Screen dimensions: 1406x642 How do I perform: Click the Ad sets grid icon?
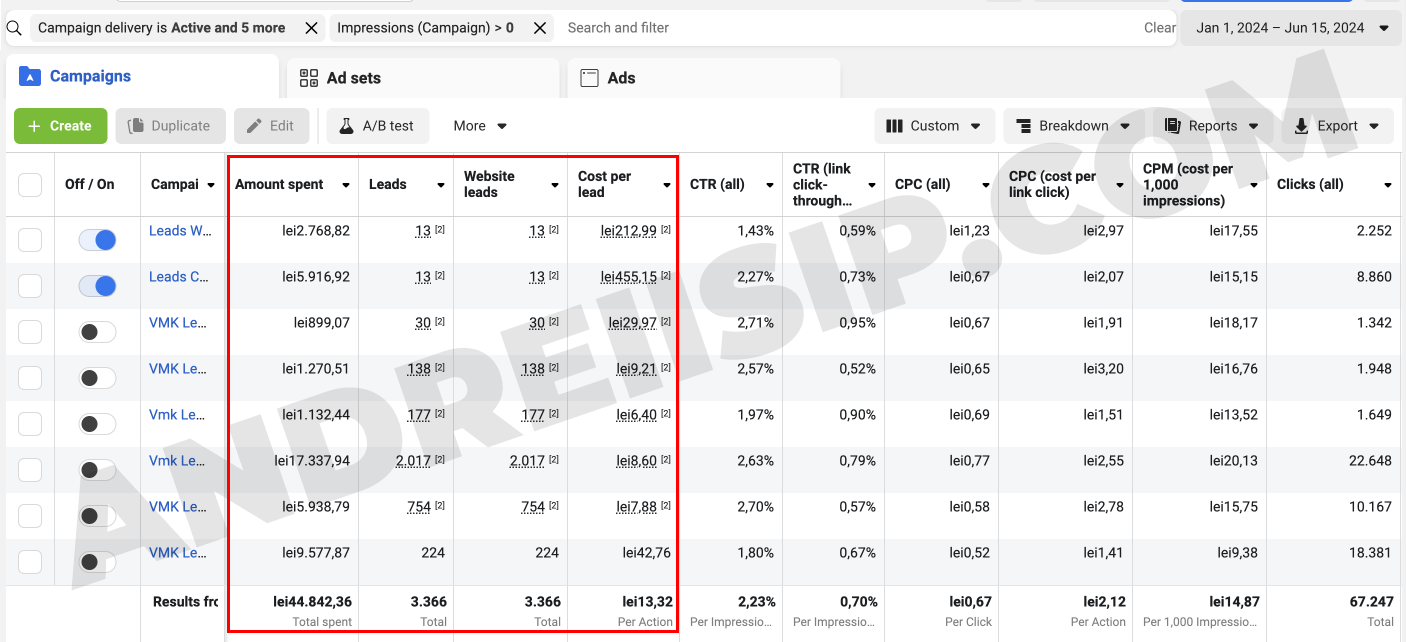(309, 78)
